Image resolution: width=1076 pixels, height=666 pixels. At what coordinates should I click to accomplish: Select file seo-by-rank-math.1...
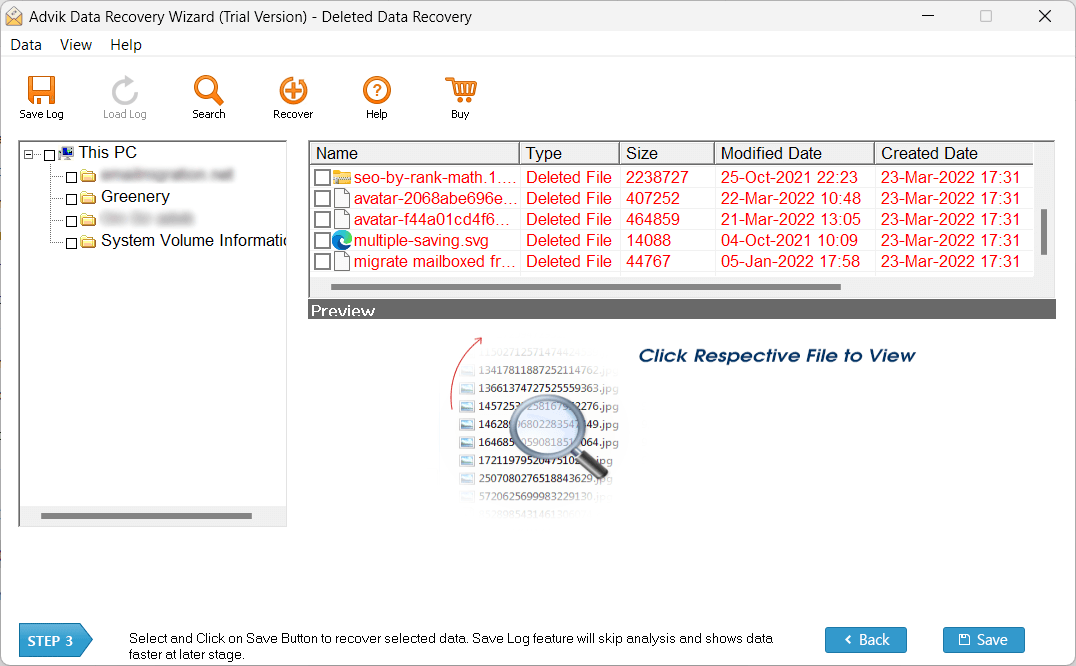435,178
